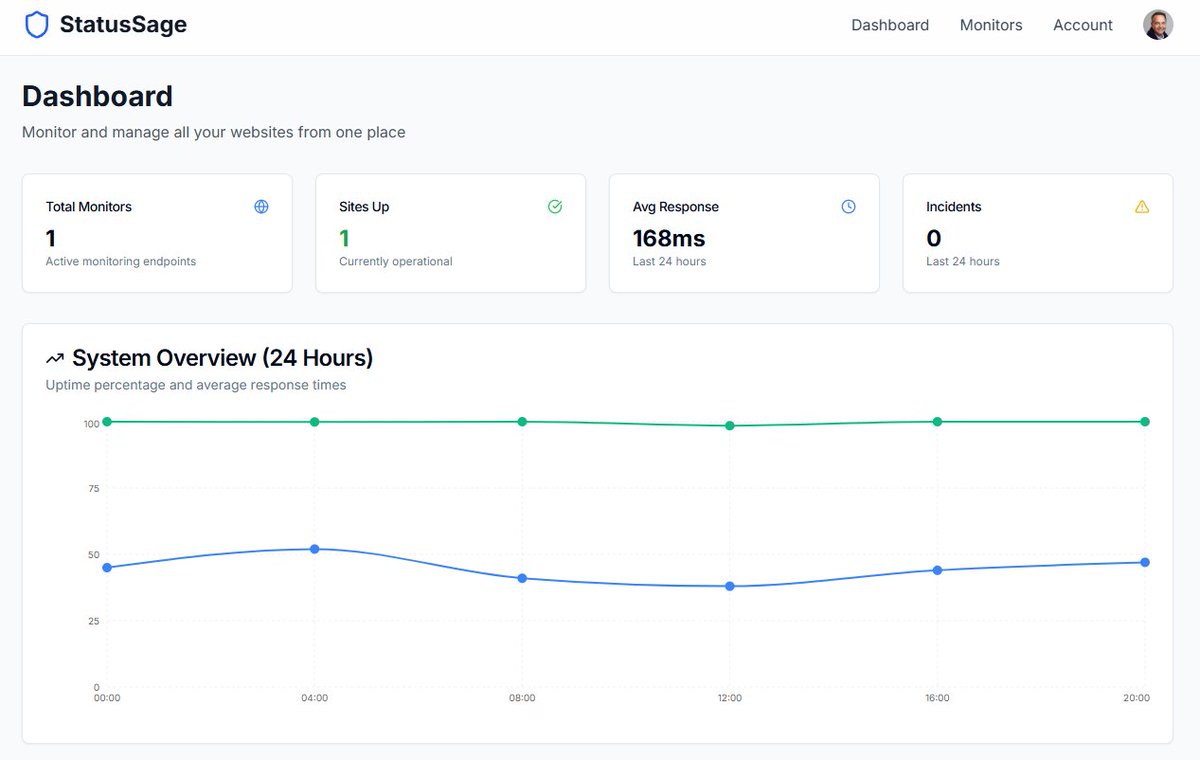Click the trending-line icon beside System Overview
Viewport: 1200px width, 760px height.
click(x=55, y=357)
